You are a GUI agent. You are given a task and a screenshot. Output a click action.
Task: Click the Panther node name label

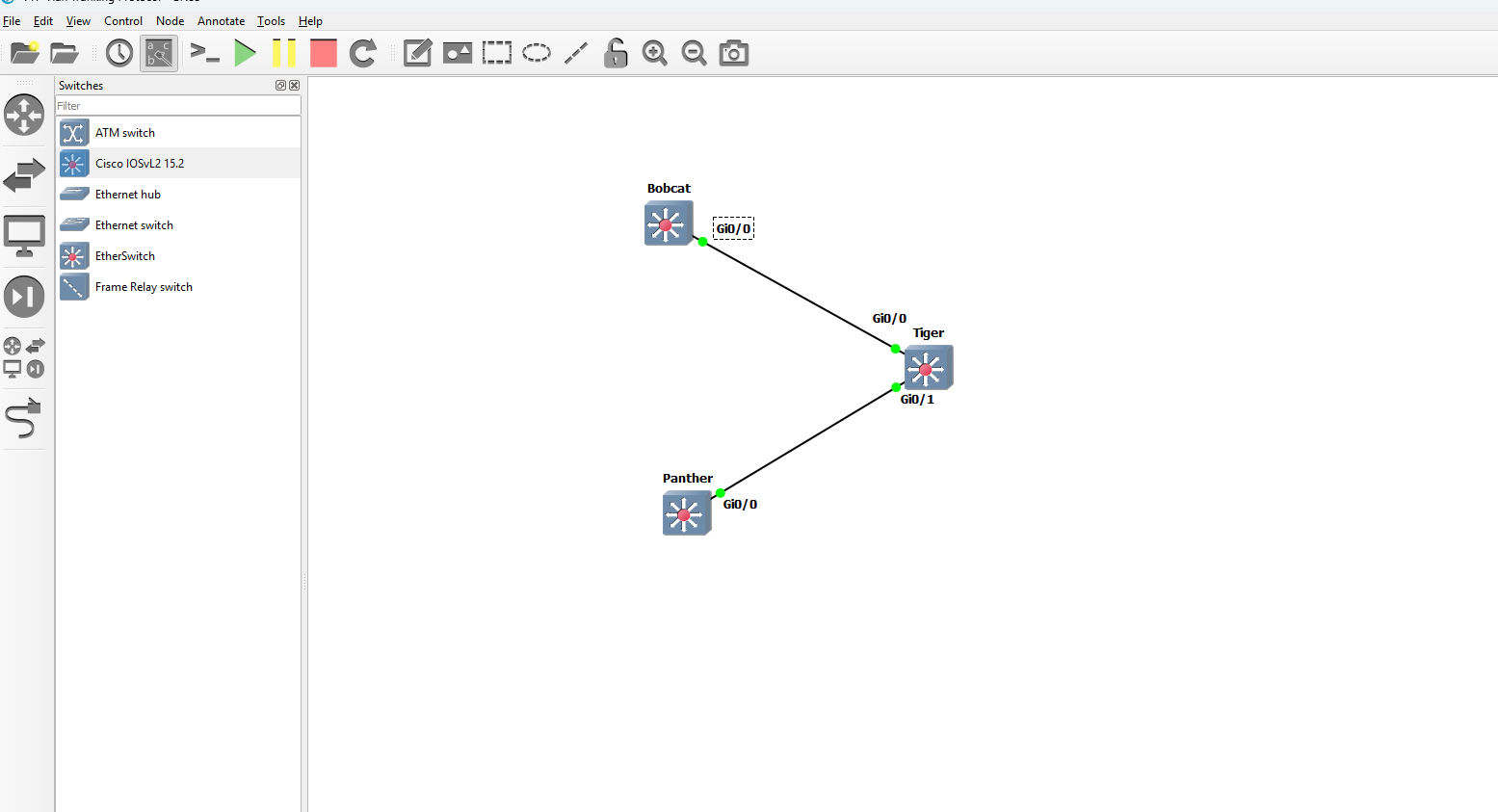[x=688, y=478]
